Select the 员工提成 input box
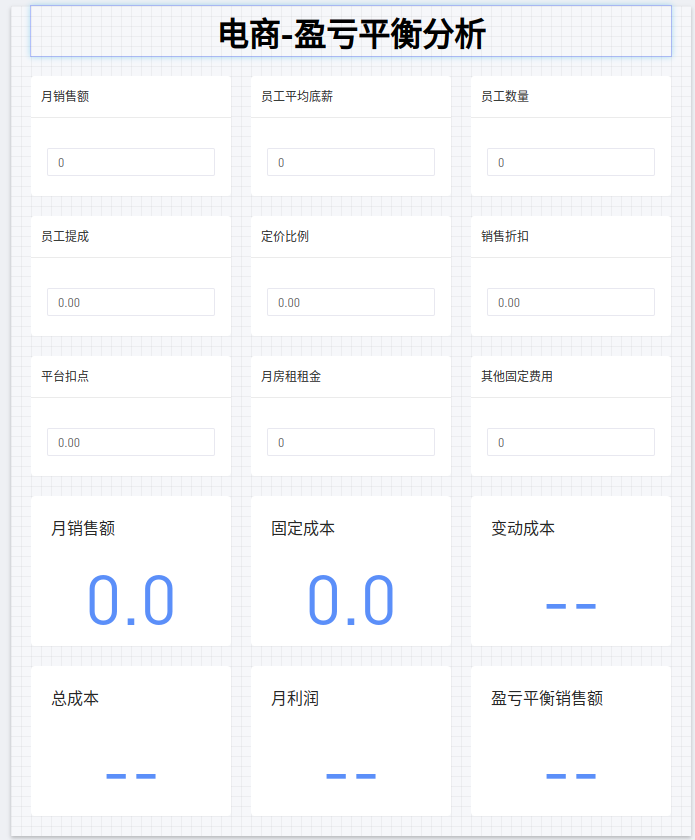695x840 pixels. tap(131, 302)
